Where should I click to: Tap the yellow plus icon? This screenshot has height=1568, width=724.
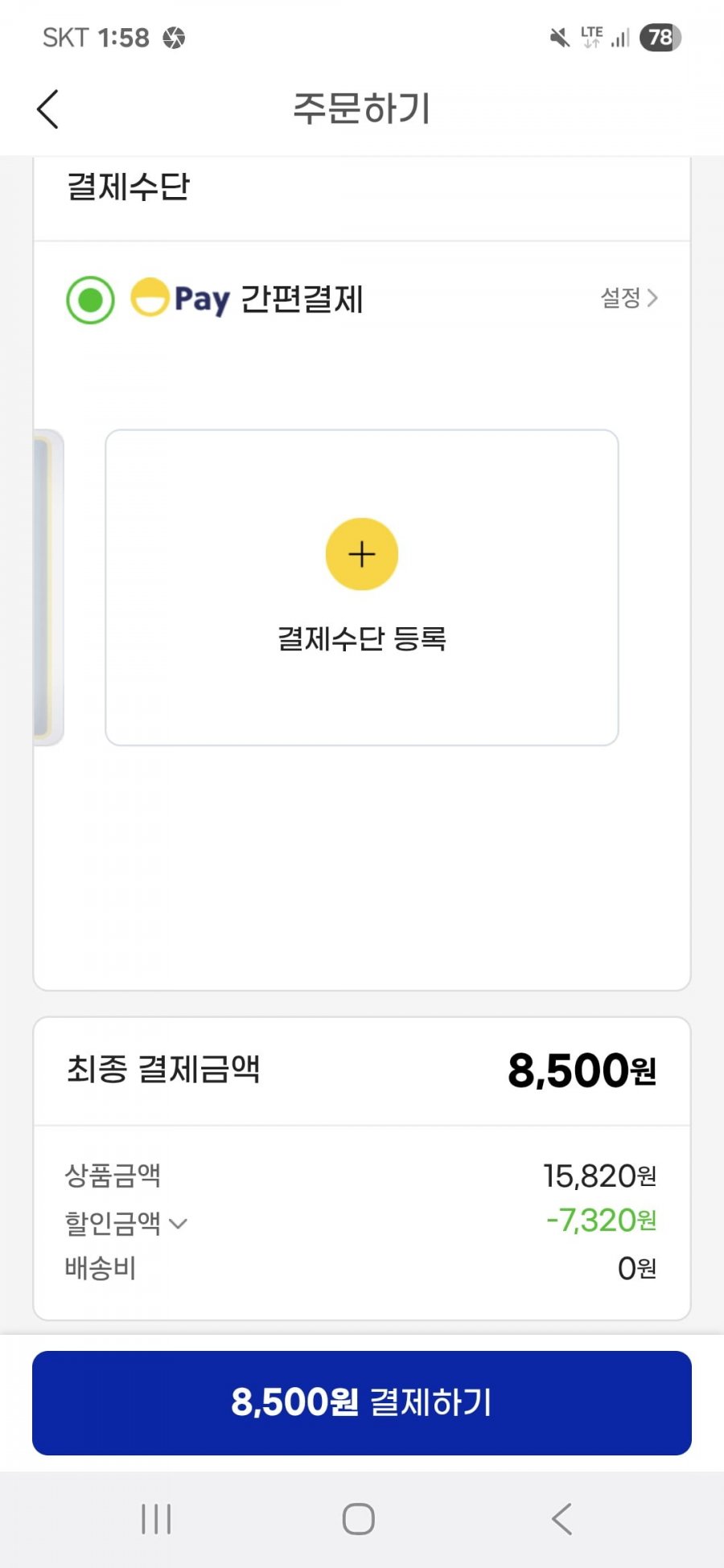tap(362, 554)
